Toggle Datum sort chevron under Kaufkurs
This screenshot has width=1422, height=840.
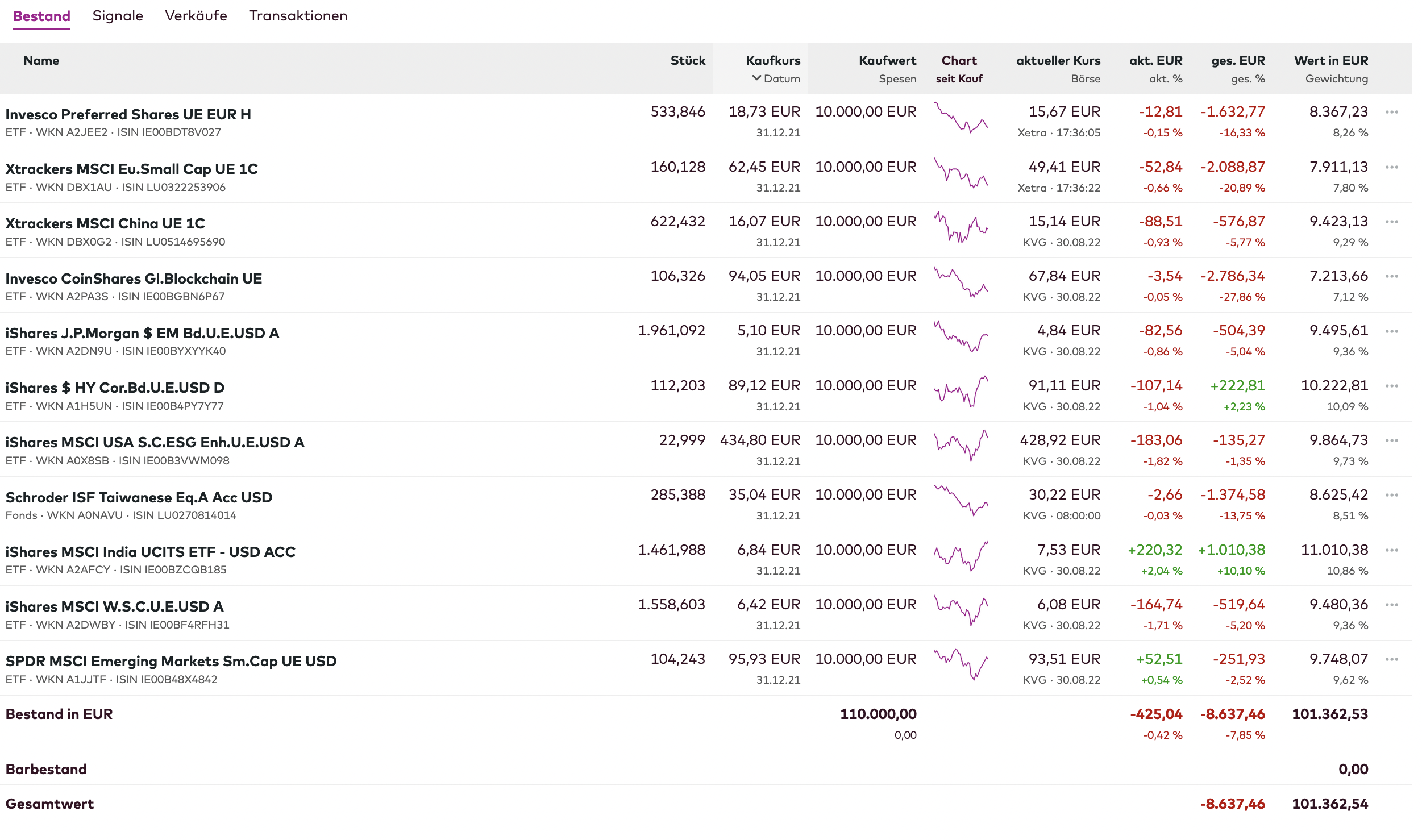[x=756, y=78]
